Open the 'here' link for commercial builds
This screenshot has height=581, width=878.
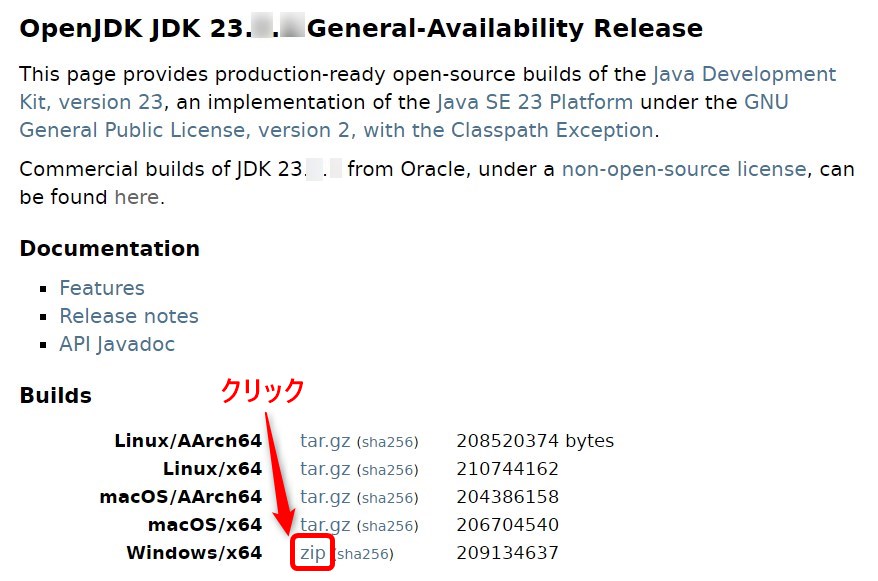tap(136, 197)
